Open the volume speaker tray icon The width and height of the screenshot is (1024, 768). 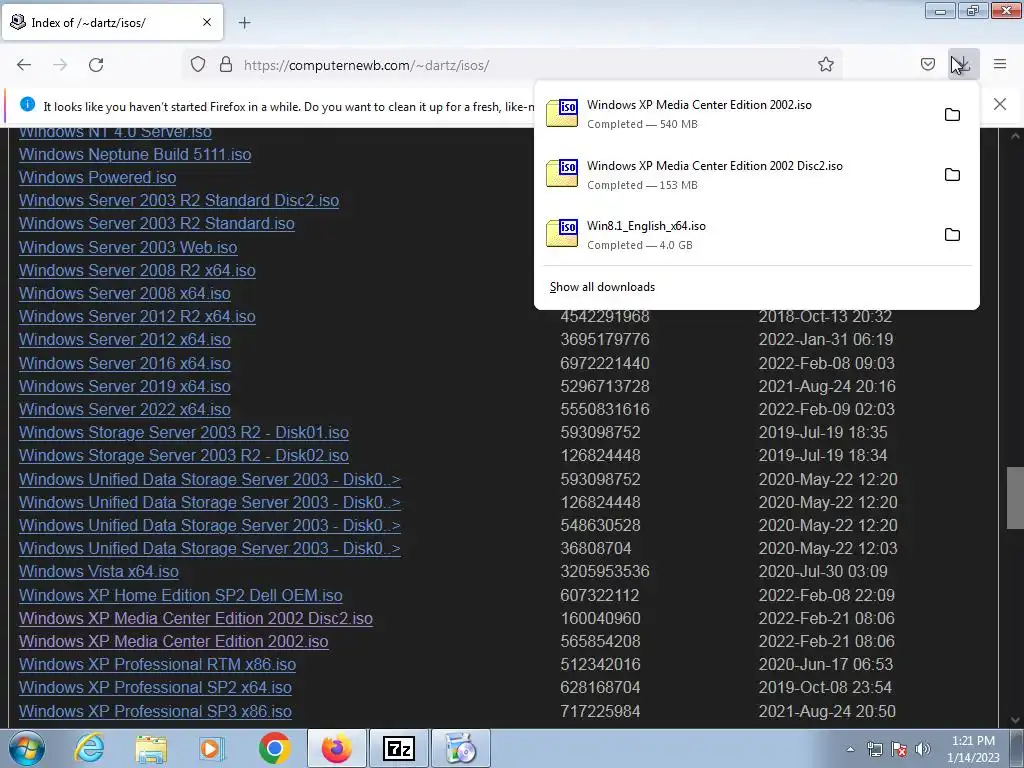[x=923, y=749]
